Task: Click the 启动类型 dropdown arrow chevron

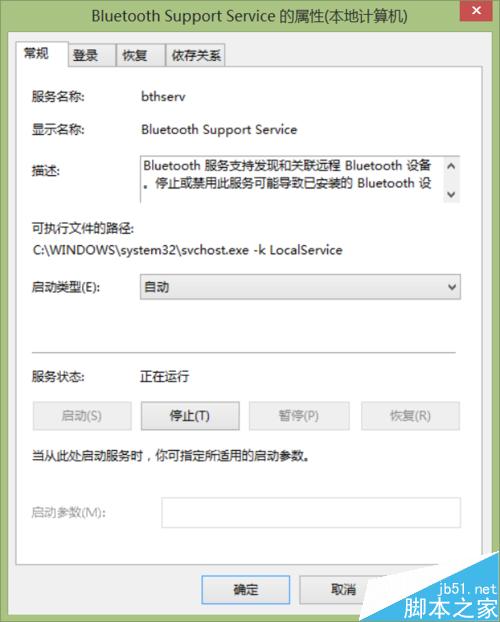Action: [x=452, y=286]
